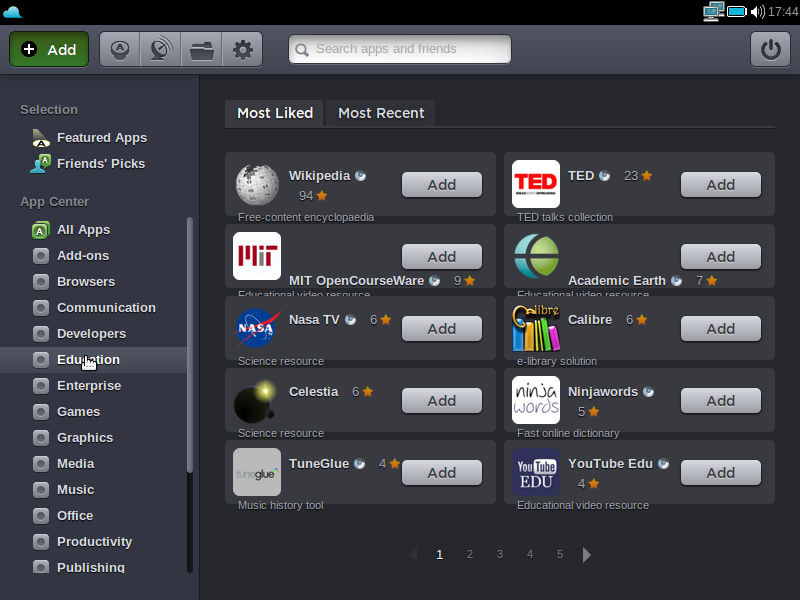Jump to page 3 of results

pos(499,554)
